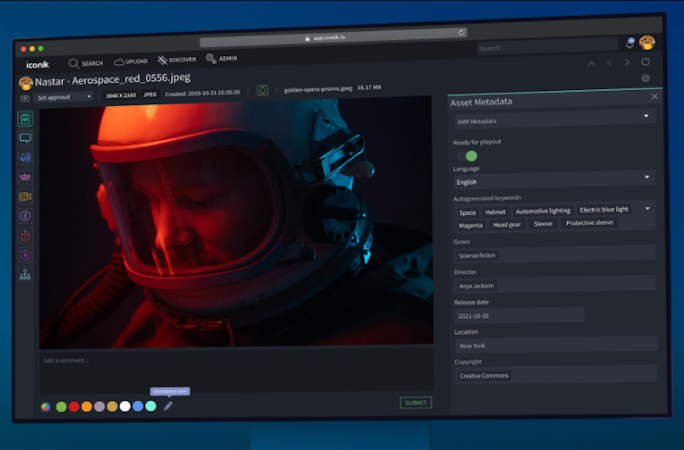Toggle the Ready for playout switch
Viewport: 684px width, 450px height.
[x=467, y=155]
